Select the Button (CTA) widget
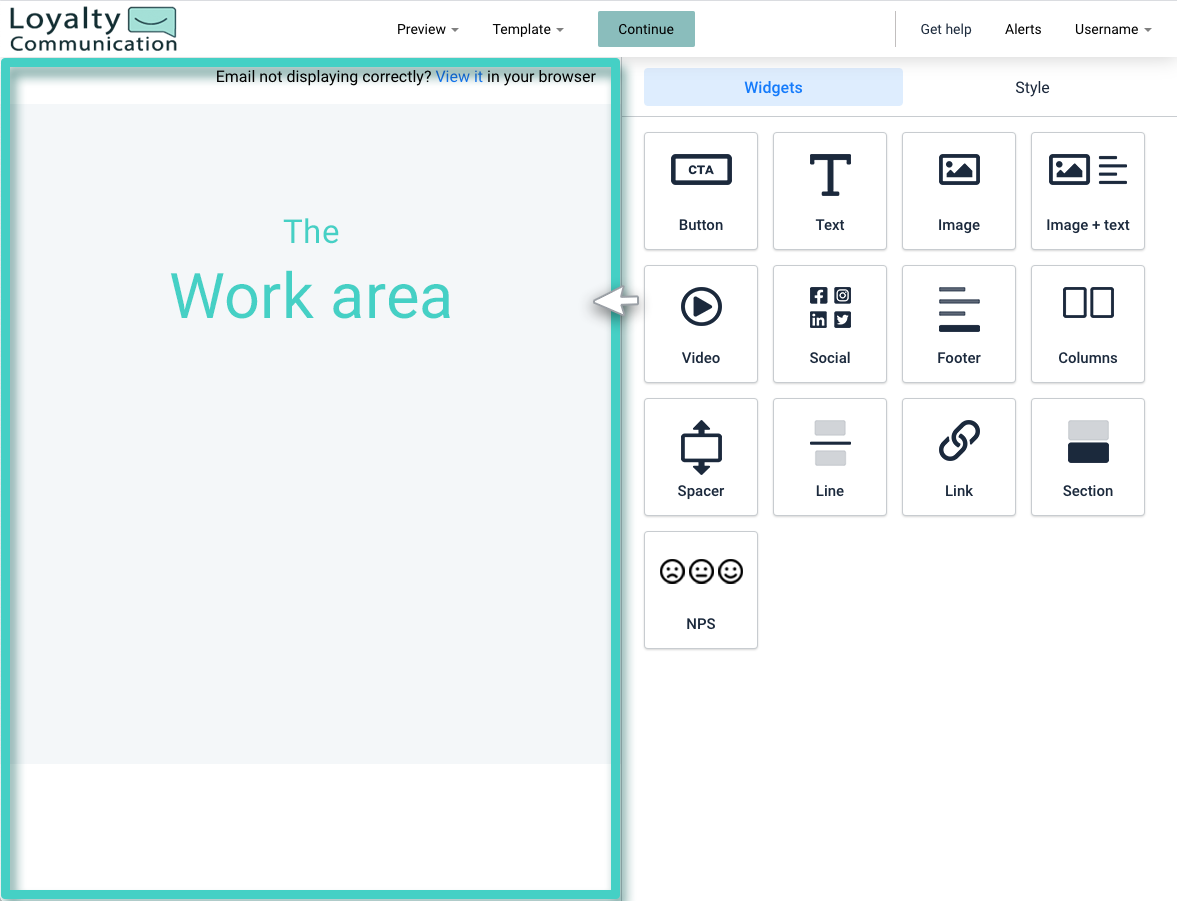1177x901 pixels. [x=700, y=191]
